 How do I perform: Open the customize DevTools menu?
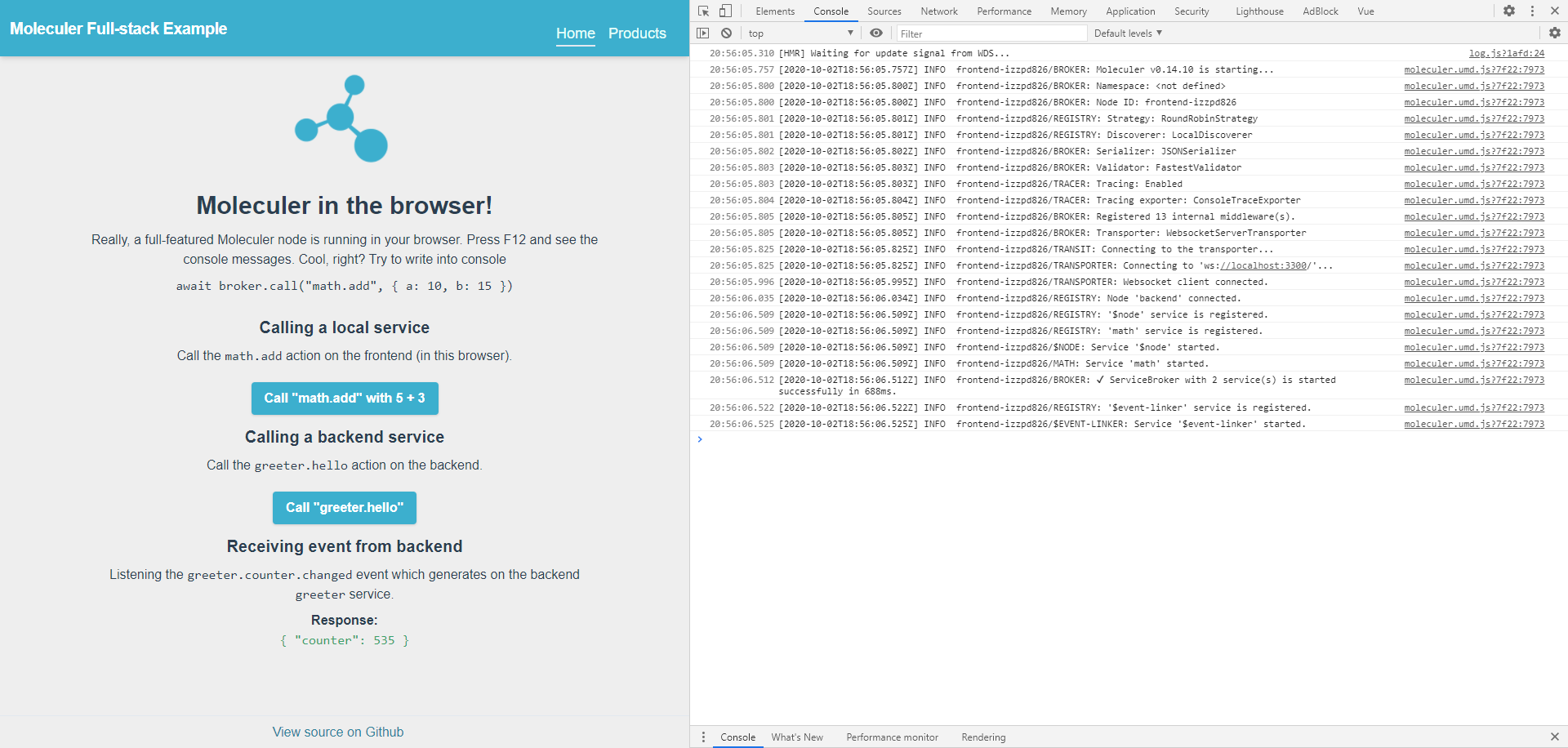click(x=1530, y=11)
